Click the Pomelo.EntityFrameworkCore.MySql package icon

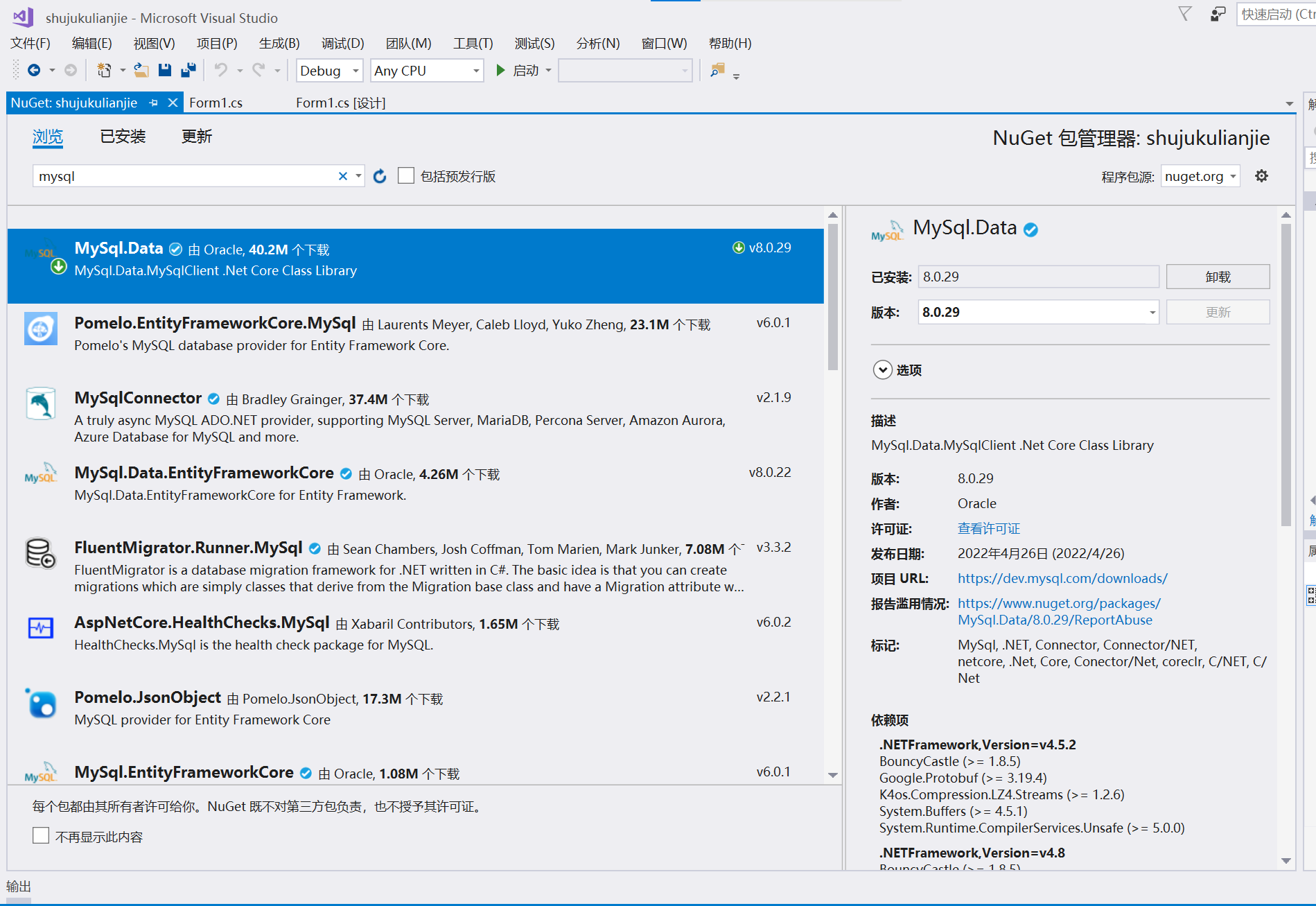click(x=41, y=329)
